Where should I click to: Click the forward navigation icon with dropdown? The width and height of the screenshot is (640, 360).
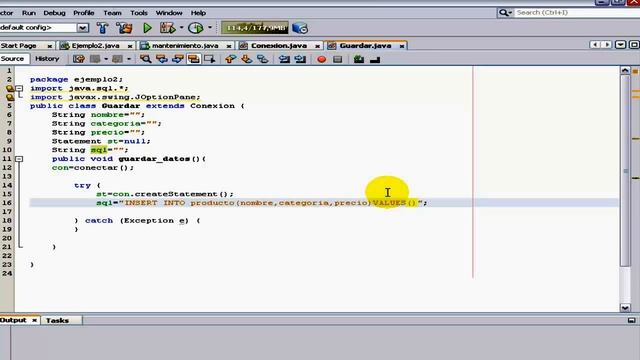(x=117, y=59)
